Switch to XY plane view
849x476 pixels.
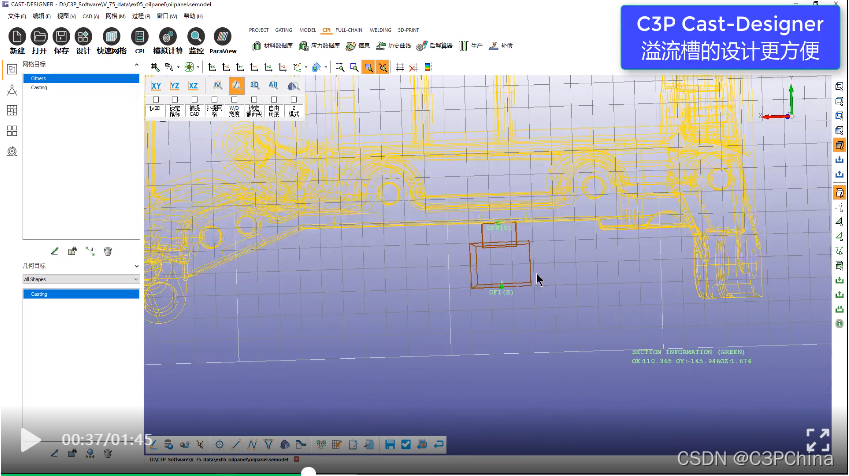156,86
